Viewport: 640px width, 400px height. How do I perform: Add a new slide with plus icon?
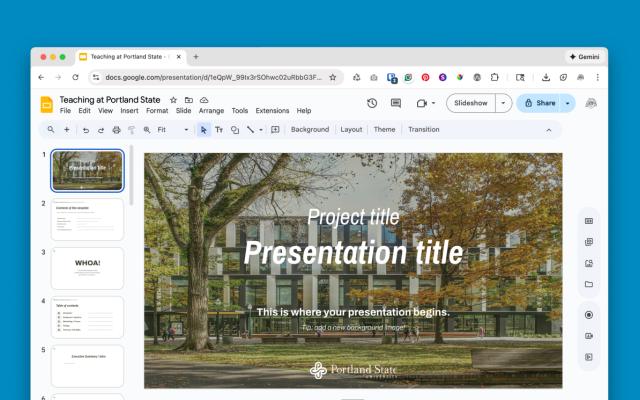pyautogui.click(x=67, y=130)
